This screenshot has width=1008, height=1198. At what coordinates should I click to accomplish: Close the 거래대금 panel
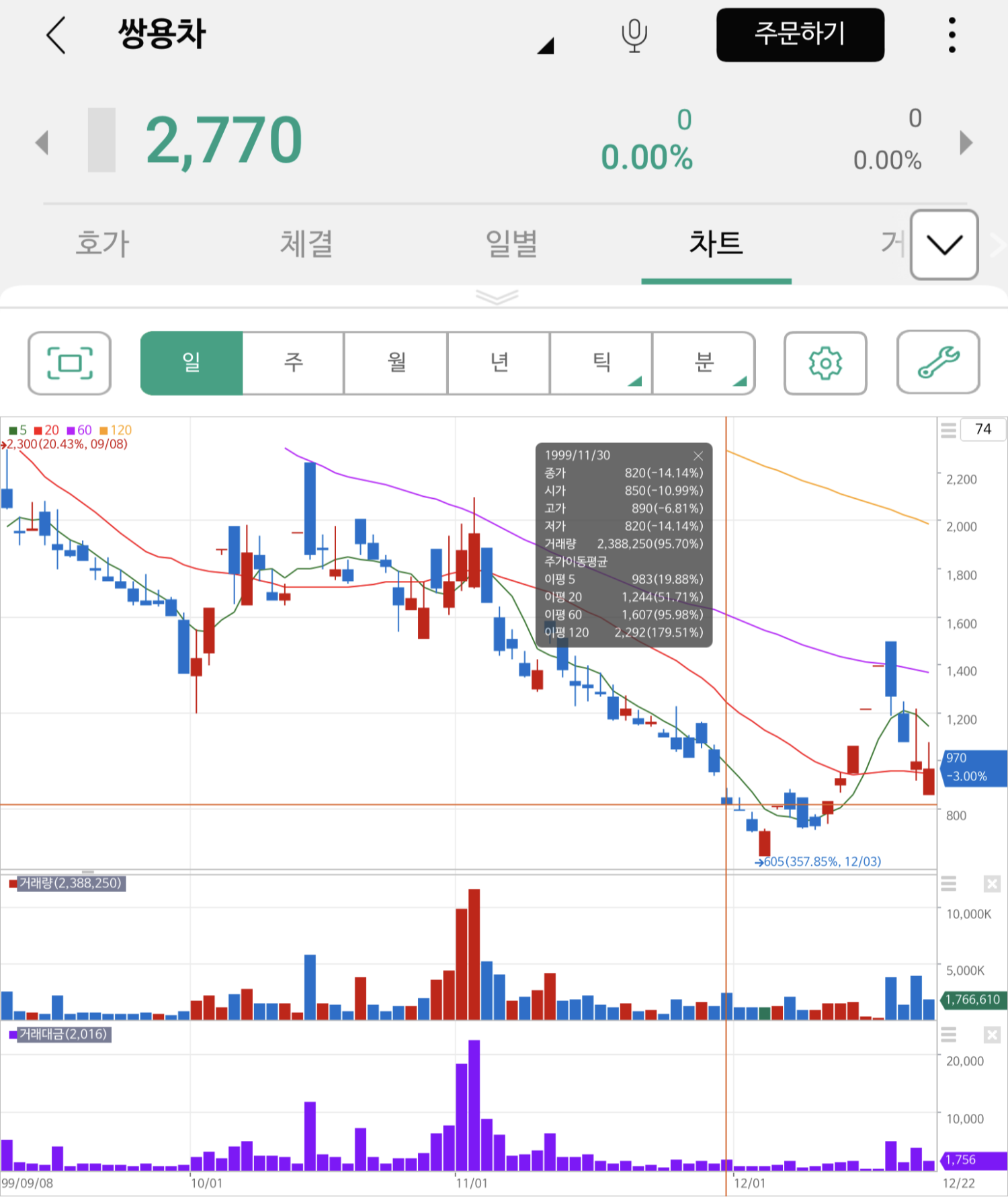point(992,1035)
